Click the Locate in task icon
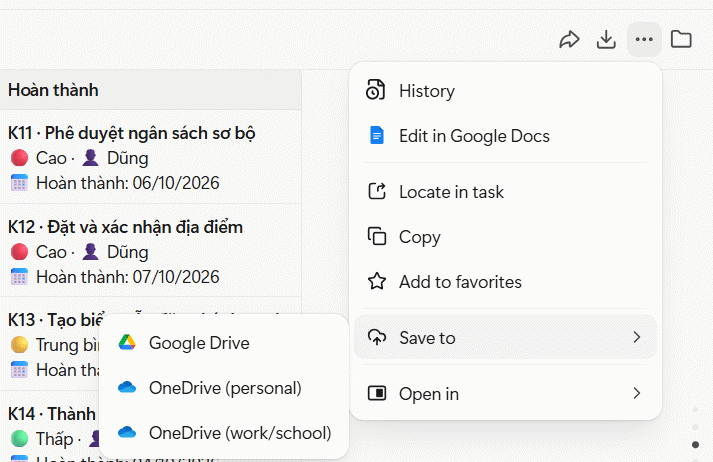Viewport: 713px width, 462px height. coord(377,191)
